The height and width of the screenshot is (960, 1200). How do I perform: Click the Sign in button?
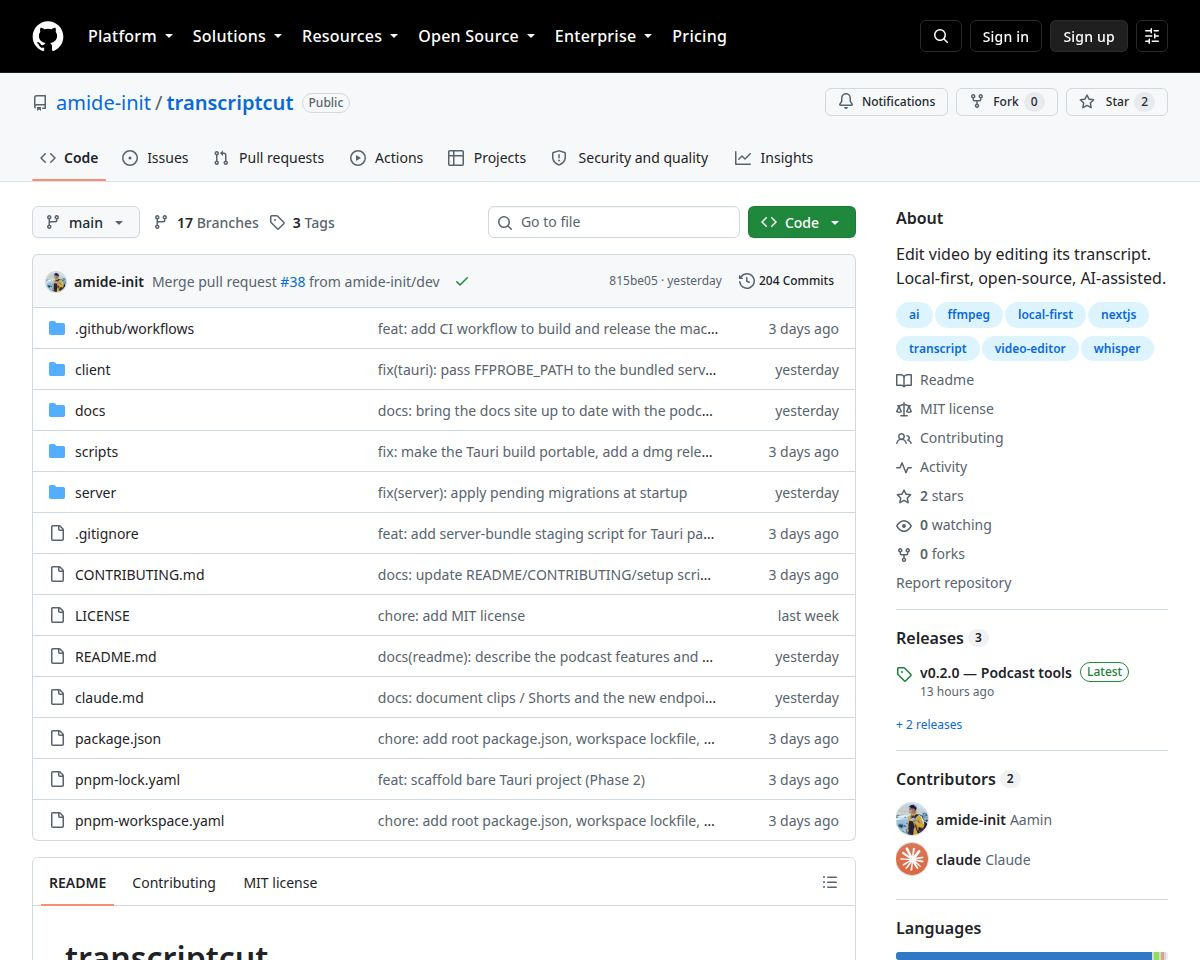coord(1005,36)
